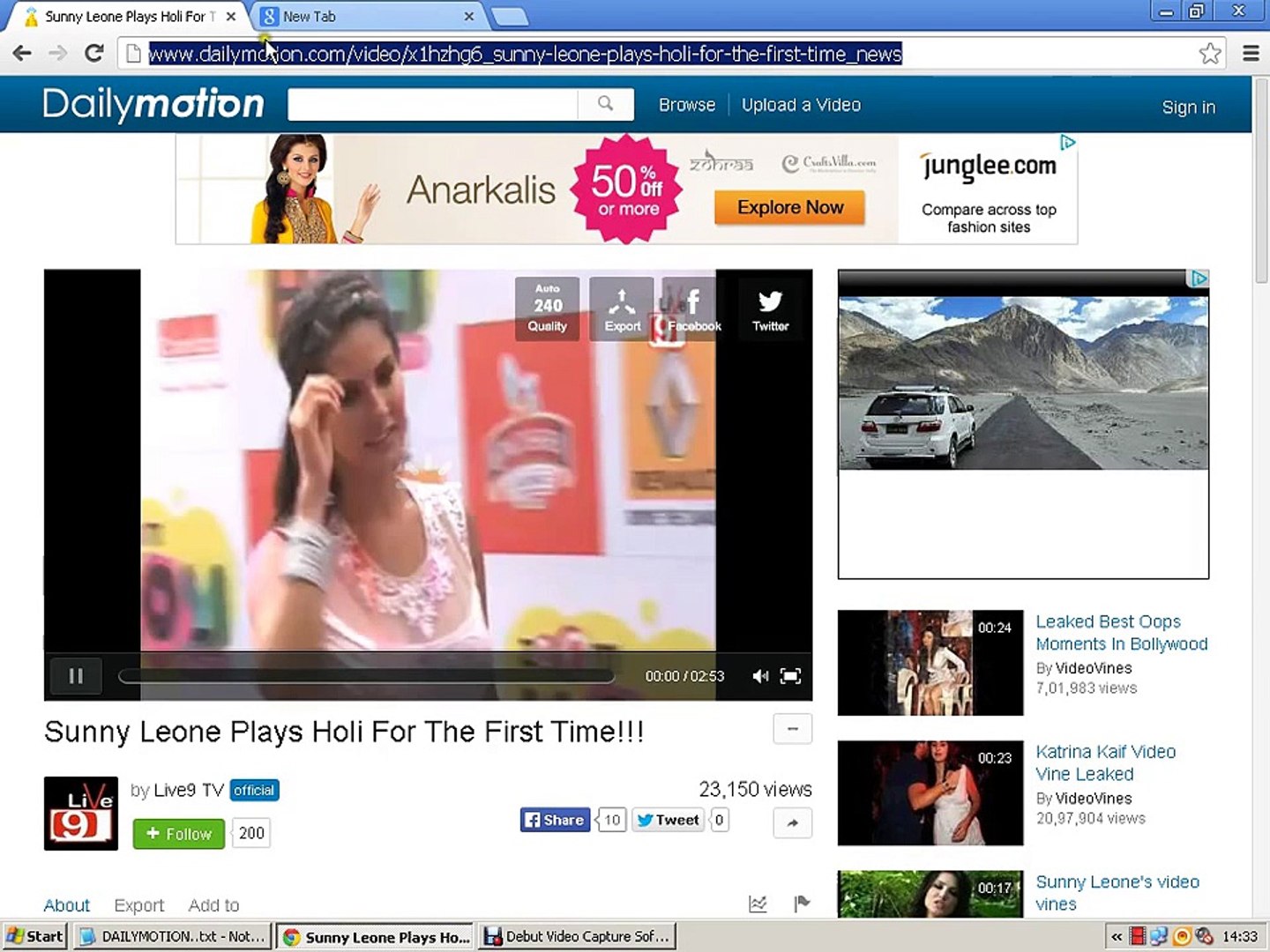Share to Twitter from the video overlay

pyautogui.click(x=770, y=309)
